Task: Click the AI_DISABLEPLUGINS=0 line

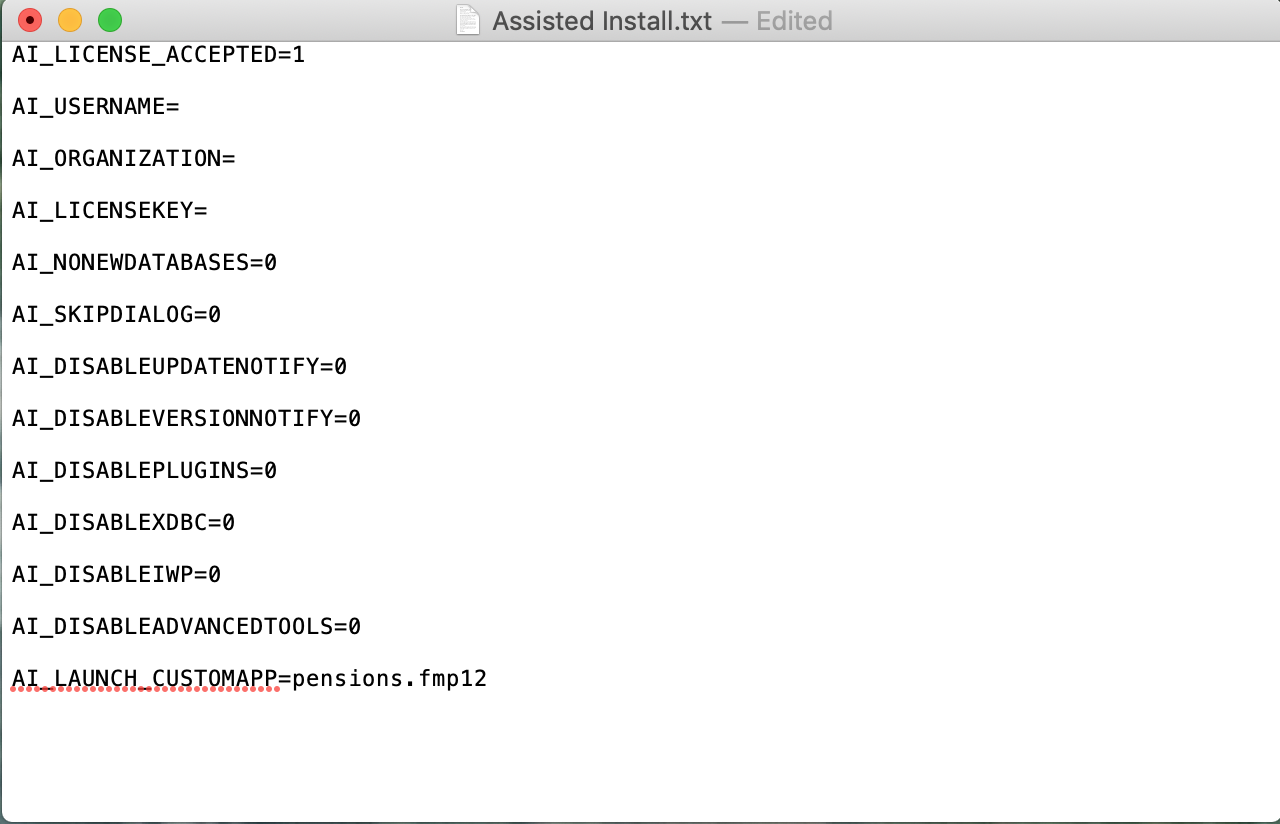Action: point(144,470)
